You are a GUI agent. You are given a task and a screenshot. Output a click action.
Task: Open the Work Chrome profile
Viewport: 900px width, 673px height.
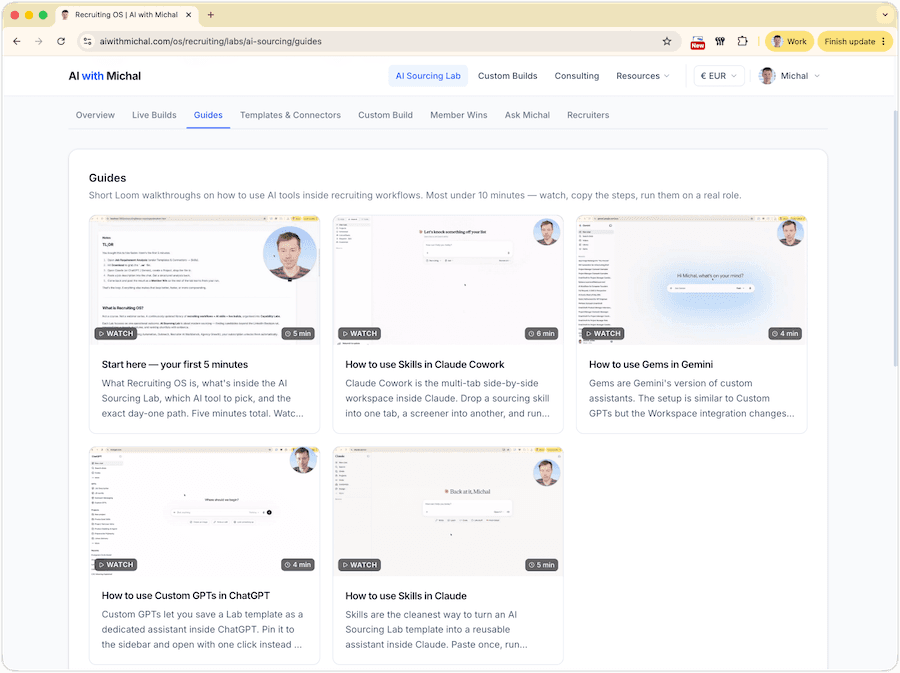pos(789,41)
